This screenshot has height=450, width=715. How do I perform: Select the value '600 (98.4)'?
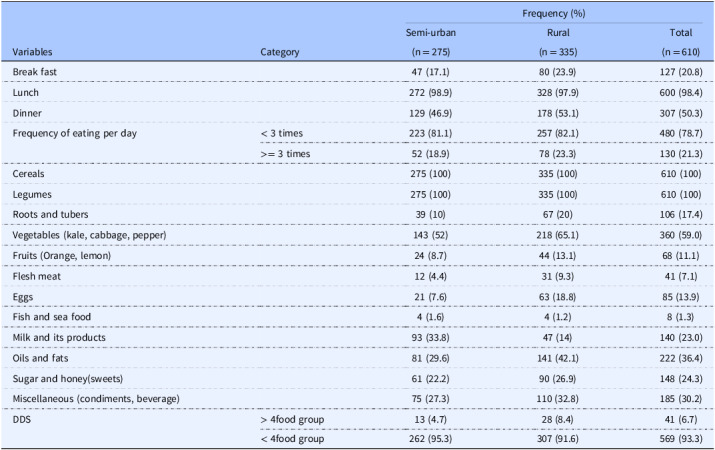681,93
